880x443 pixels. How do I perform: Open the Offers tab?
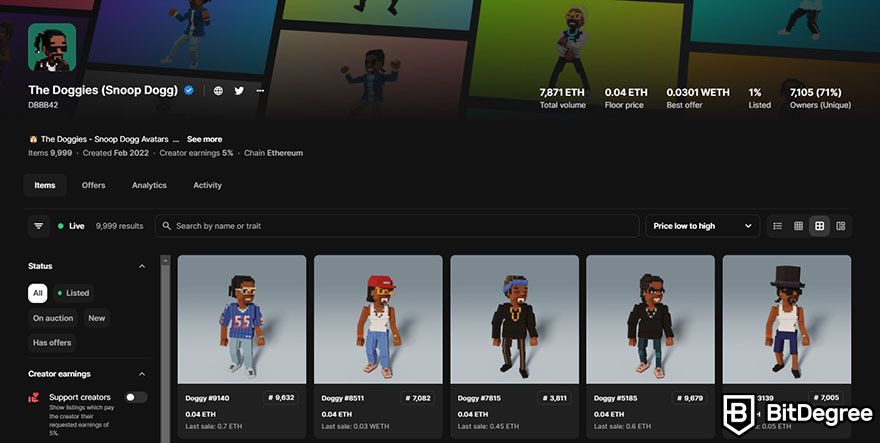(93, 185)
